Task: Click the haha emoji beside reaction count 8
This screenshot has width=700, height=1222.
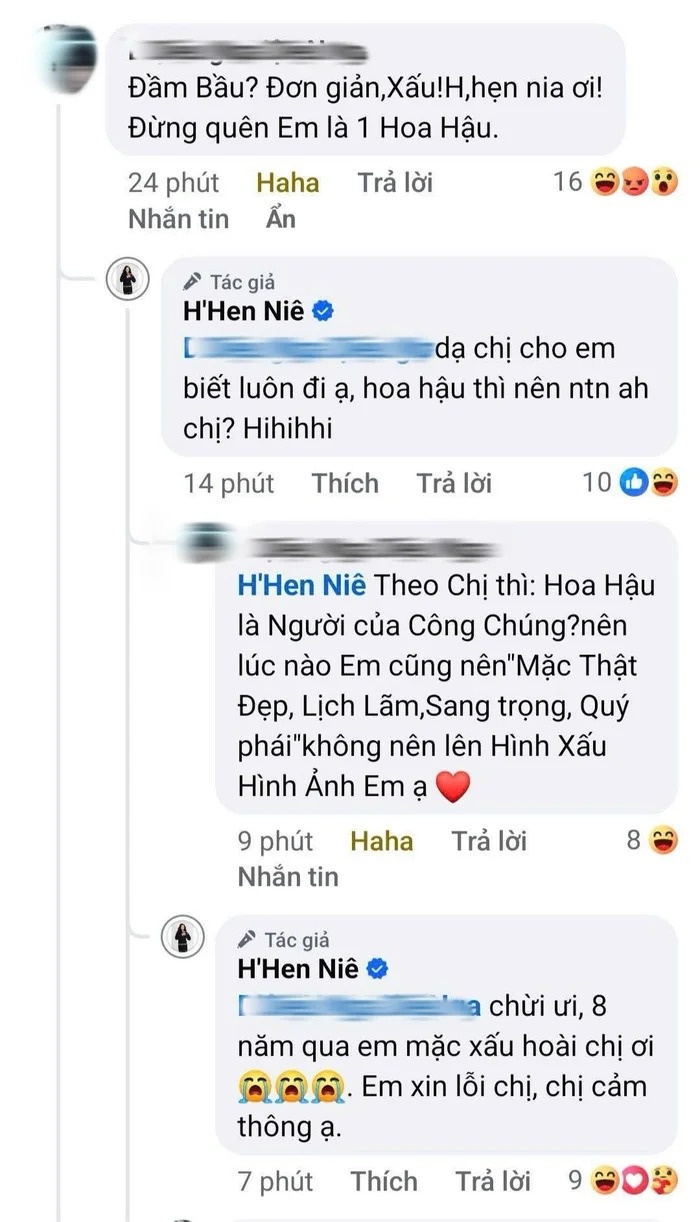Action: [x=660, y=840]
